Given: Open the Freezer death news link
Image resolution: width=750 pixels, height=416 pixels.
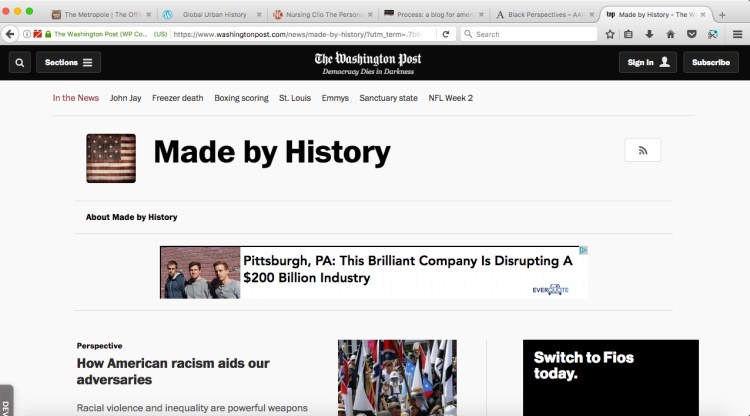Looking at the screenshot, I should (x=177, y=98).
